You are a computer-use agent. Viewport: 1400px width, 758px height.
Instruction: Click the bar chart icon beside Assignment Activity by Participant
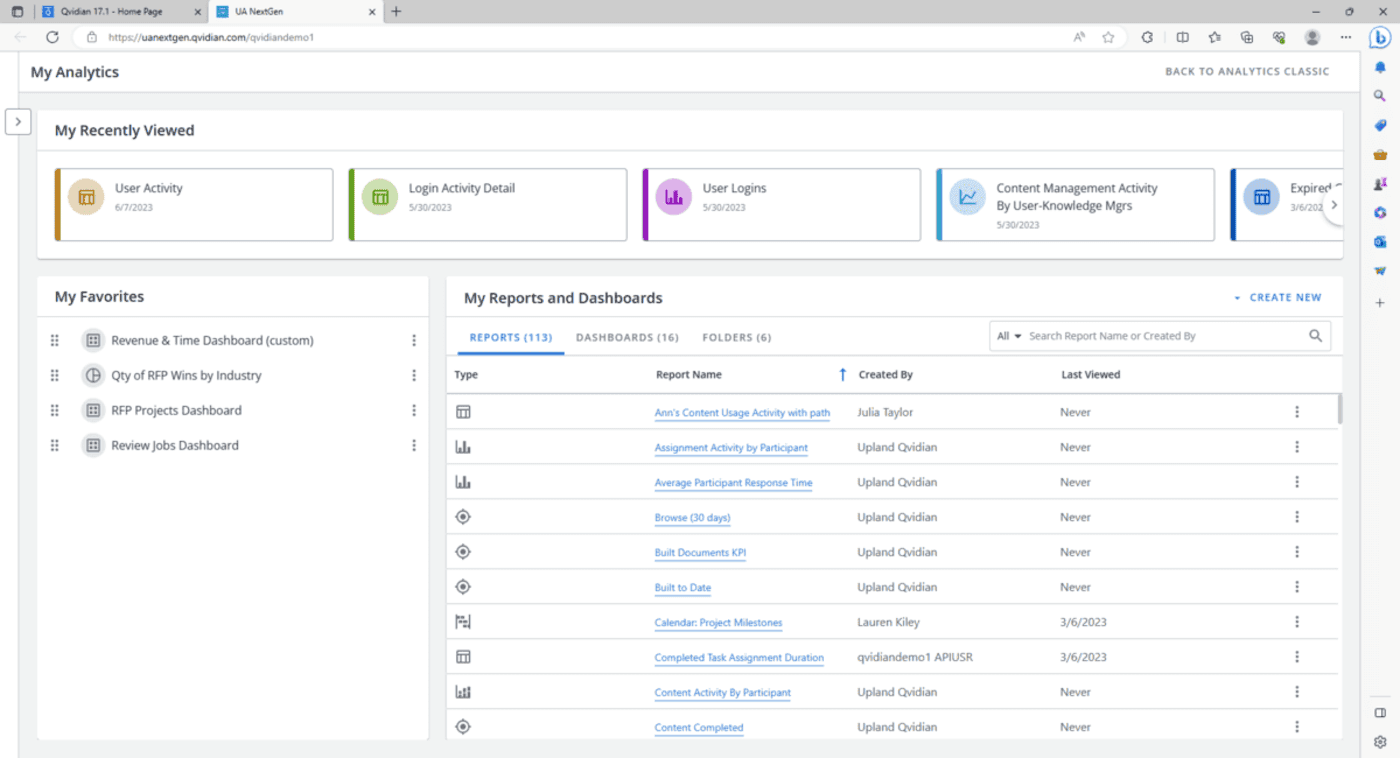[x=463, y=446]
